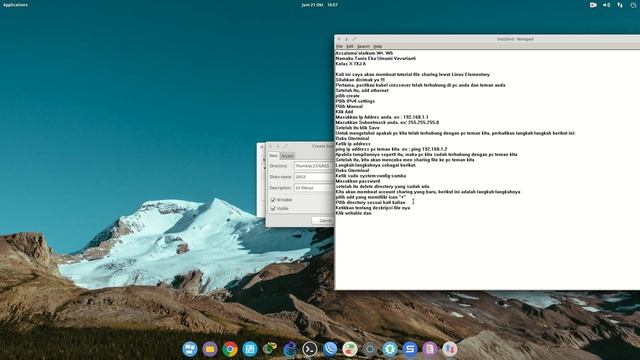The height and width of the screenshot is (360, 640).
Task: Open the sound volume indicator
Action: click(x=607, y=5)
